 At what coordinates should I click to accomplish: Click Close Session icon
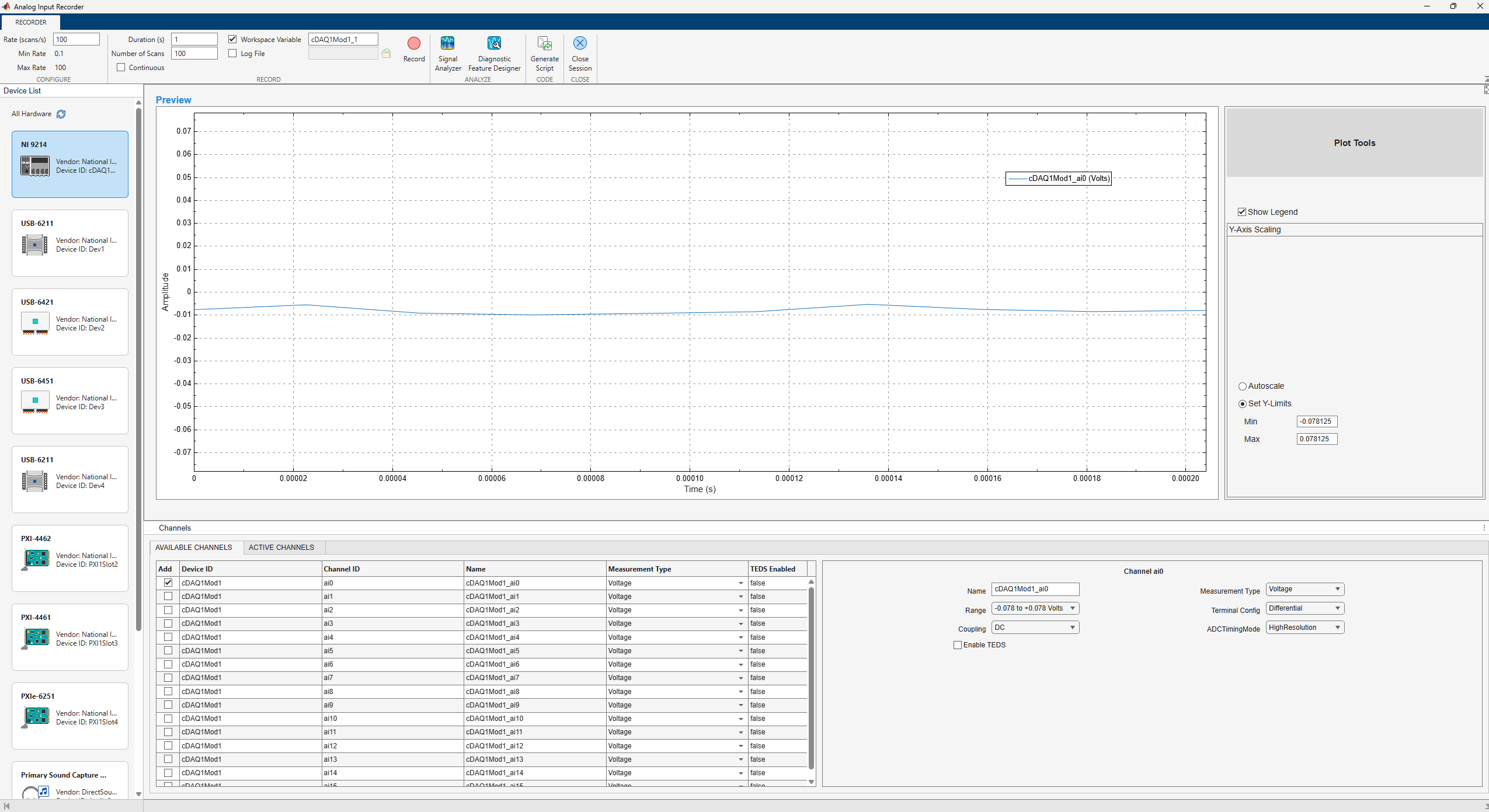click(580, 43)
